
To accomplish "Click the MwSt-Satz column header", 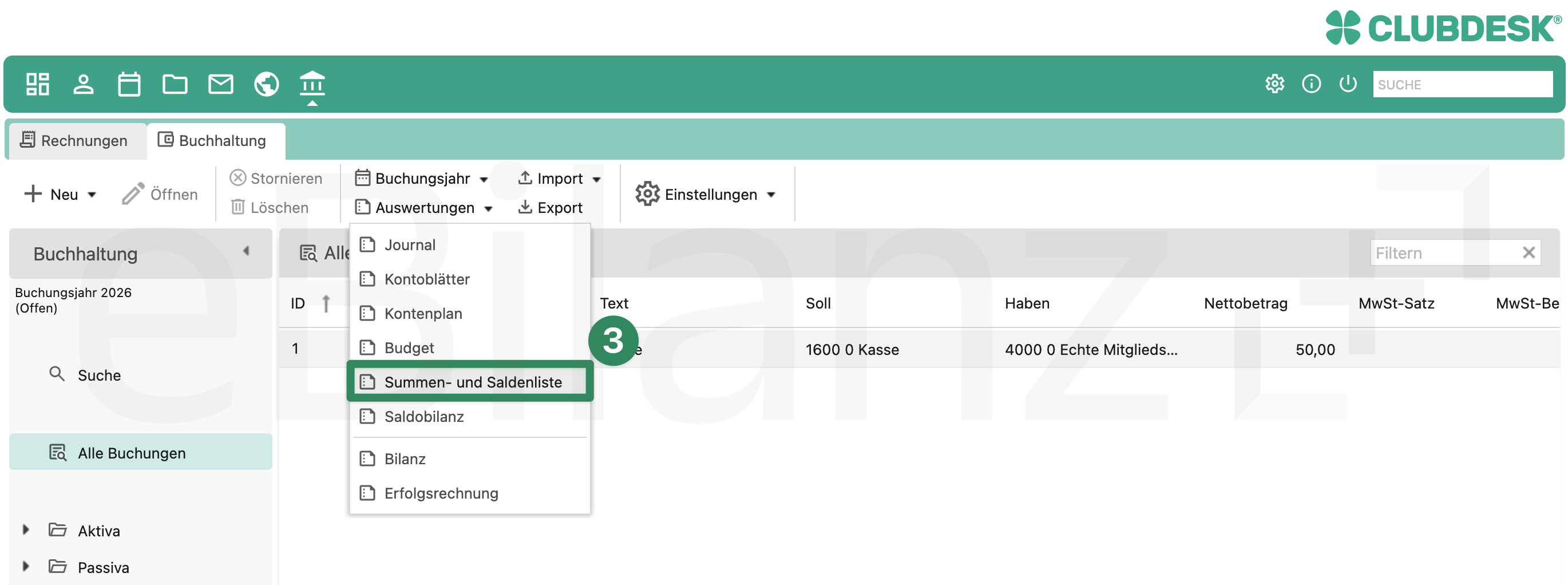I will point(1396,303).
